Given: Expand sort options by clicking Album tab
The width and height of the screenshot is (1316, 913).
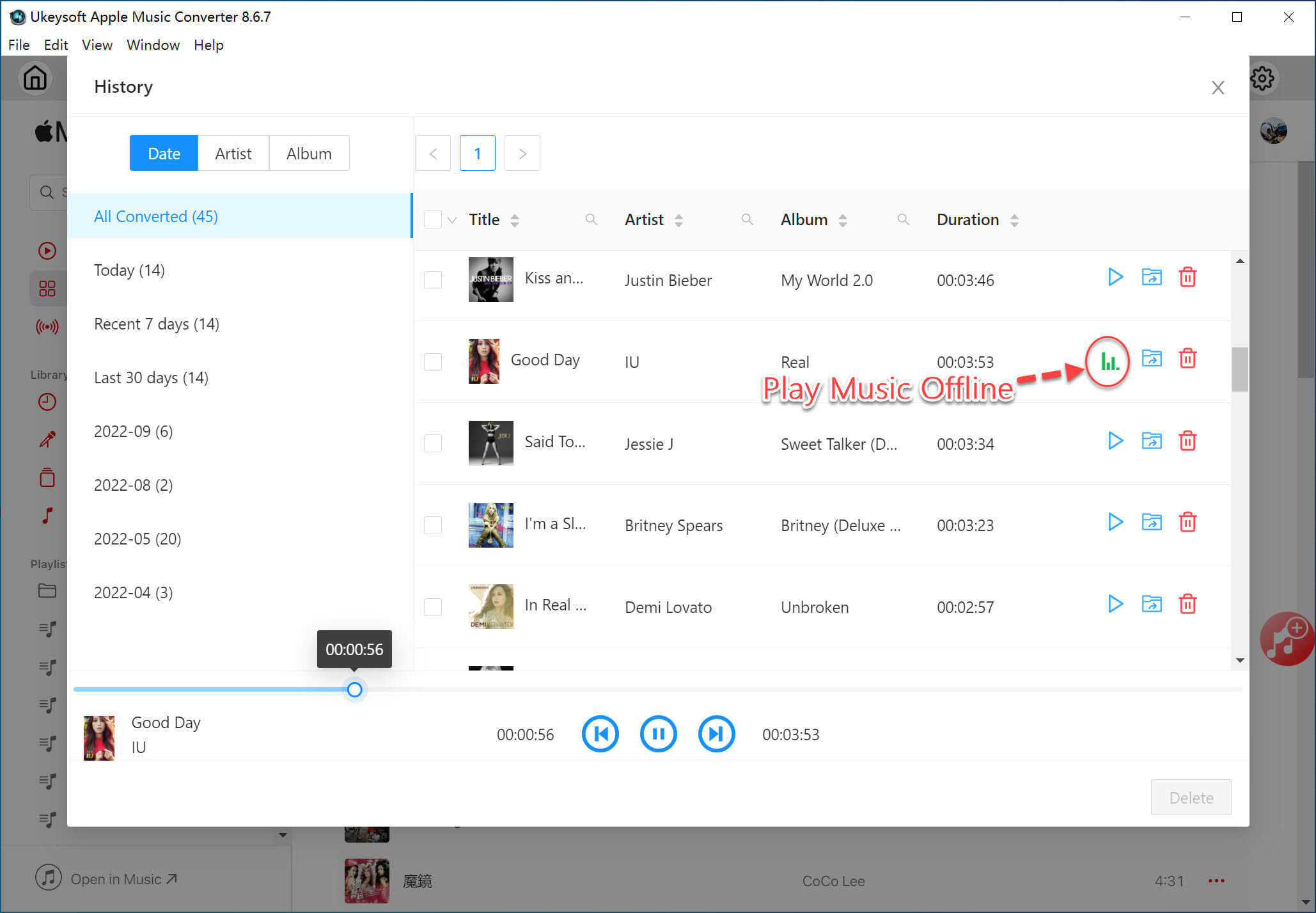Looking at the screenshot, I should tap(309, 153).
